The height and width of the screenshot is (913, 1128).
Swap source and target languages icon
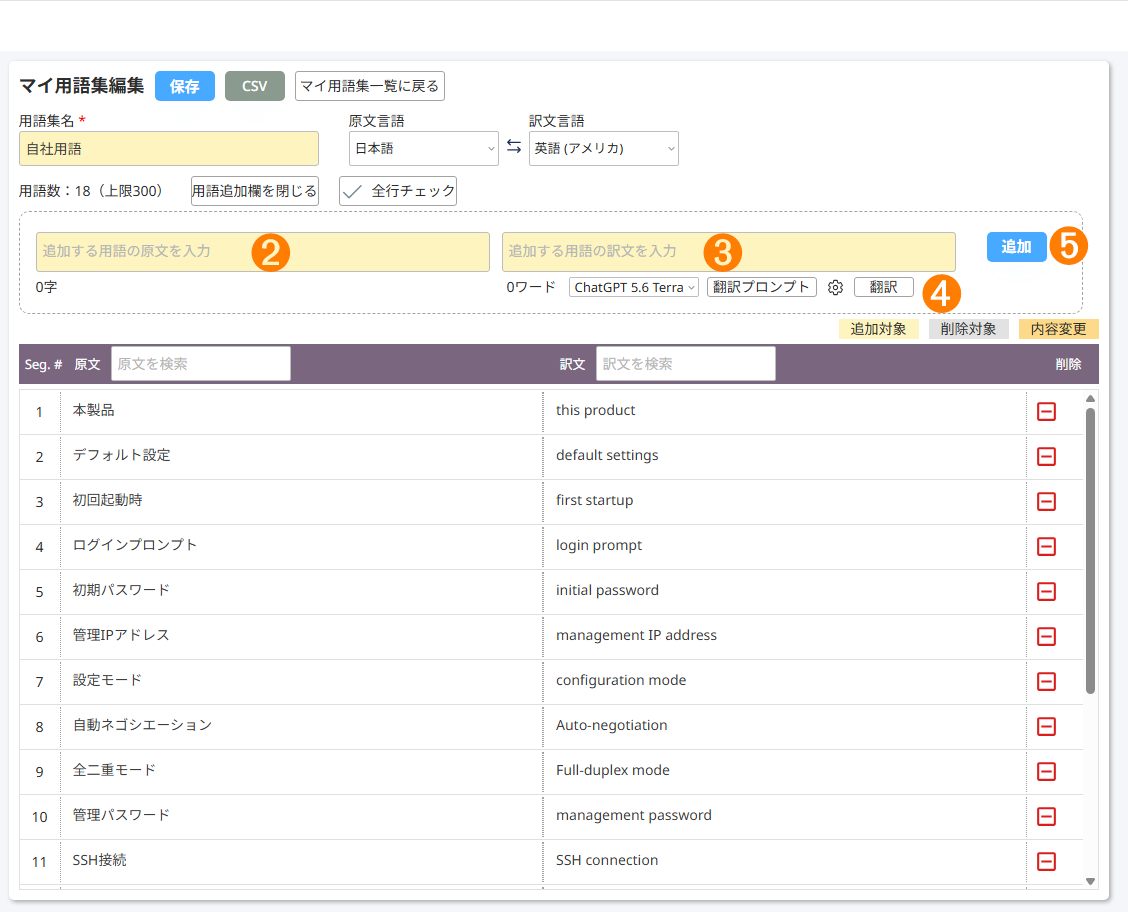(x=514, y=147)
